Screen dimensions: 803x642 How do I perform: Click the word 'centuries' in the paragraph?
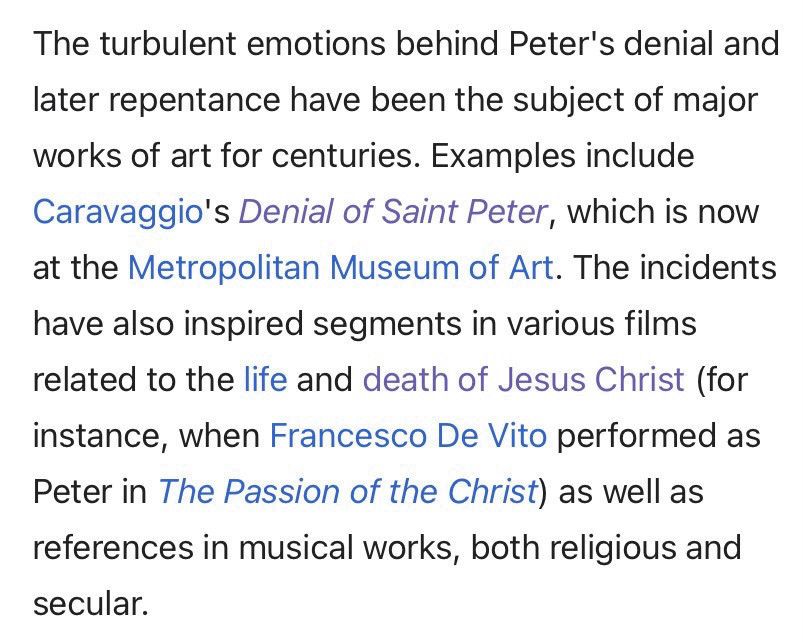tap(342, 156)
